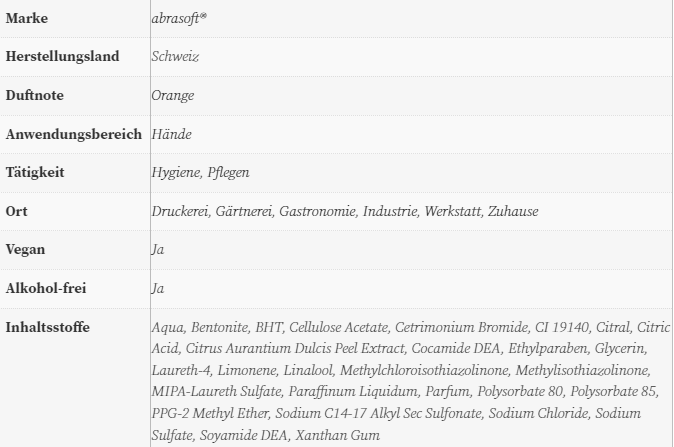Select Druckerei in the Ort row

(180, 211)
